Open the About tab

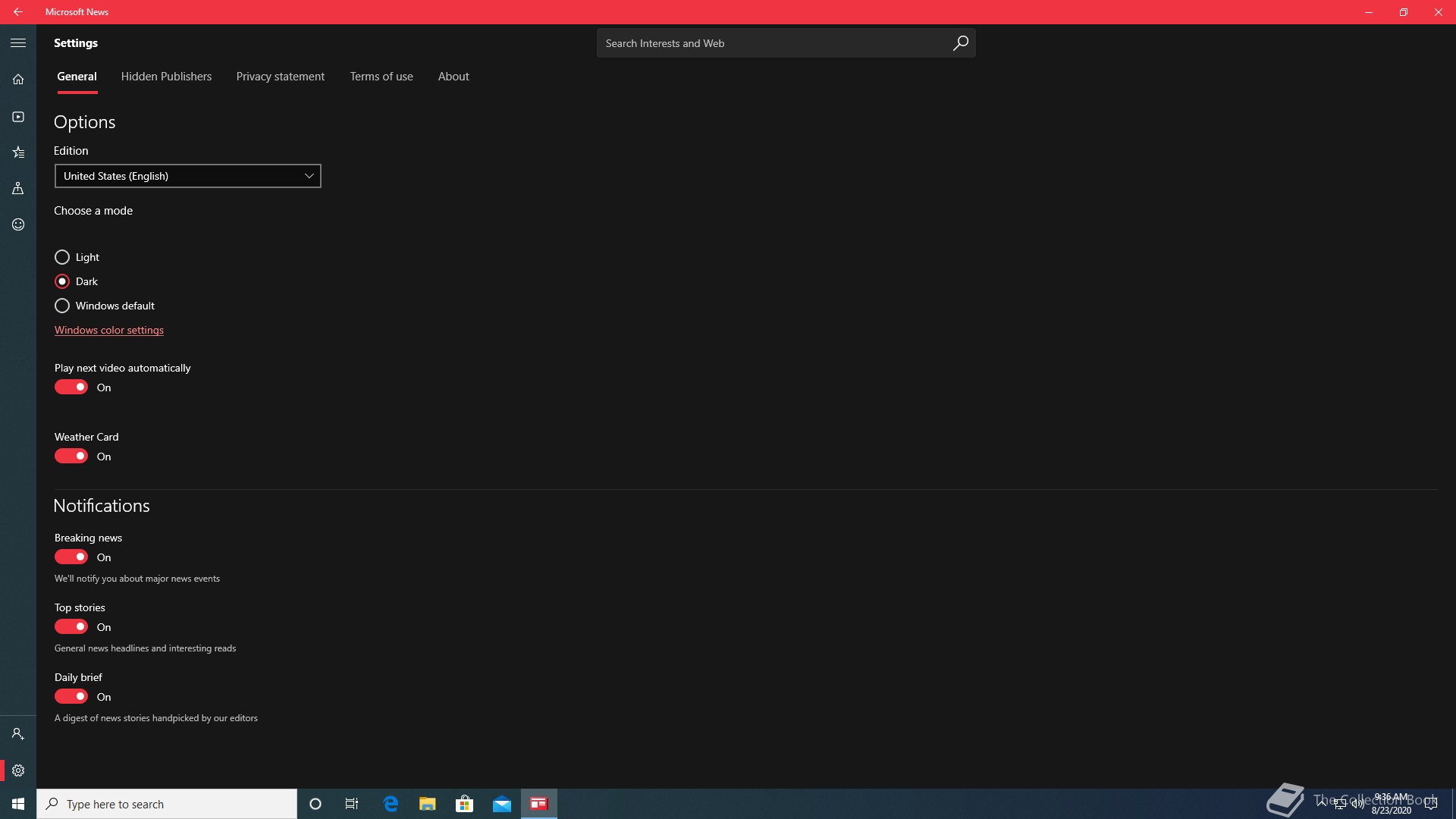[x=453, y=77]
